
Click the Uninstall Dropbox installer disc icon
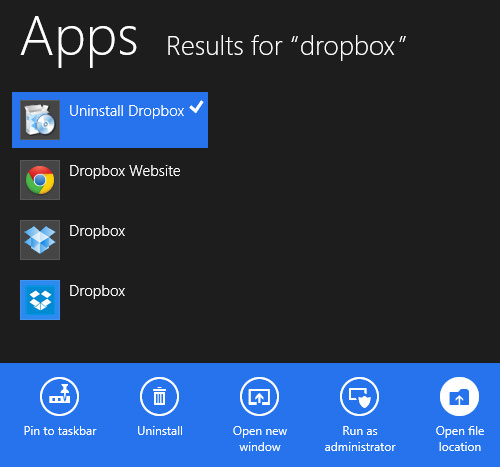[40, 120]
